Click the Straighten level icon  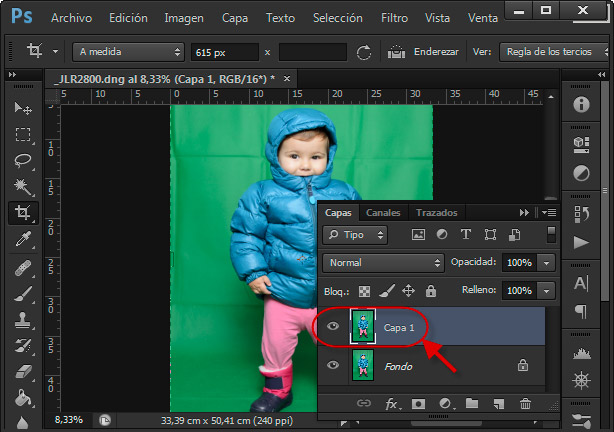(x=396, y=52)
